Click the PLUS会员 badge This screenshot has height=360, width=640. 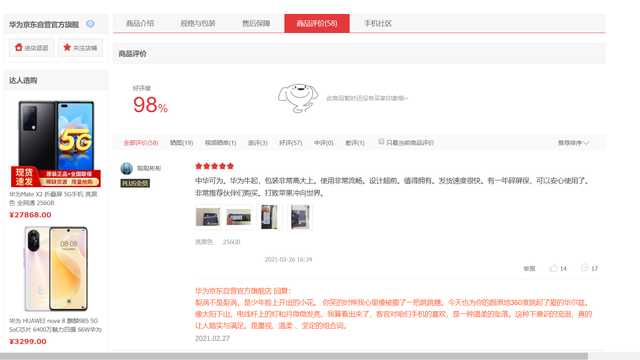coord(135,183)
